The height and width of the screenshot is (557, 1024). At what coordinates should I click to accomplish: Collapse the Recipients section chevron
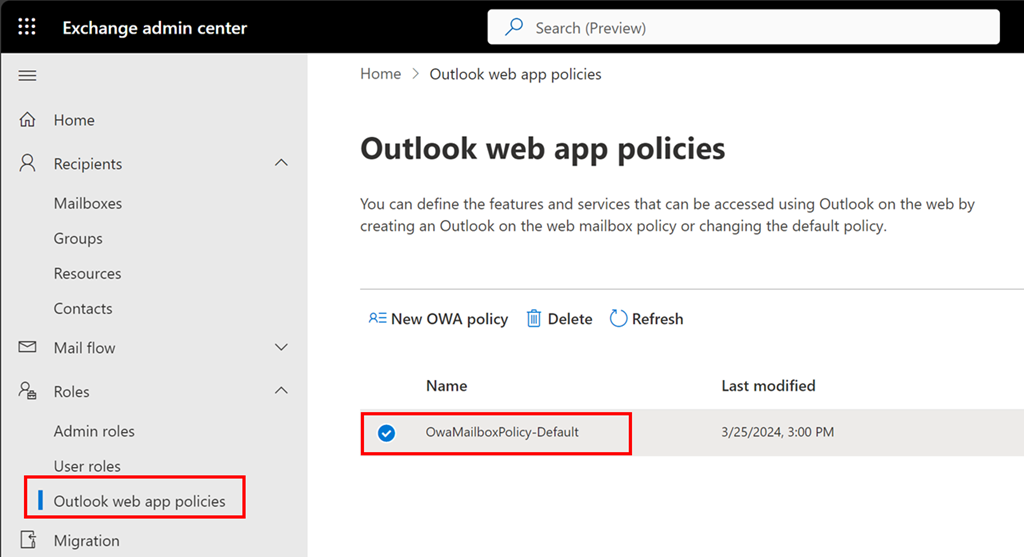pos(281,163)
